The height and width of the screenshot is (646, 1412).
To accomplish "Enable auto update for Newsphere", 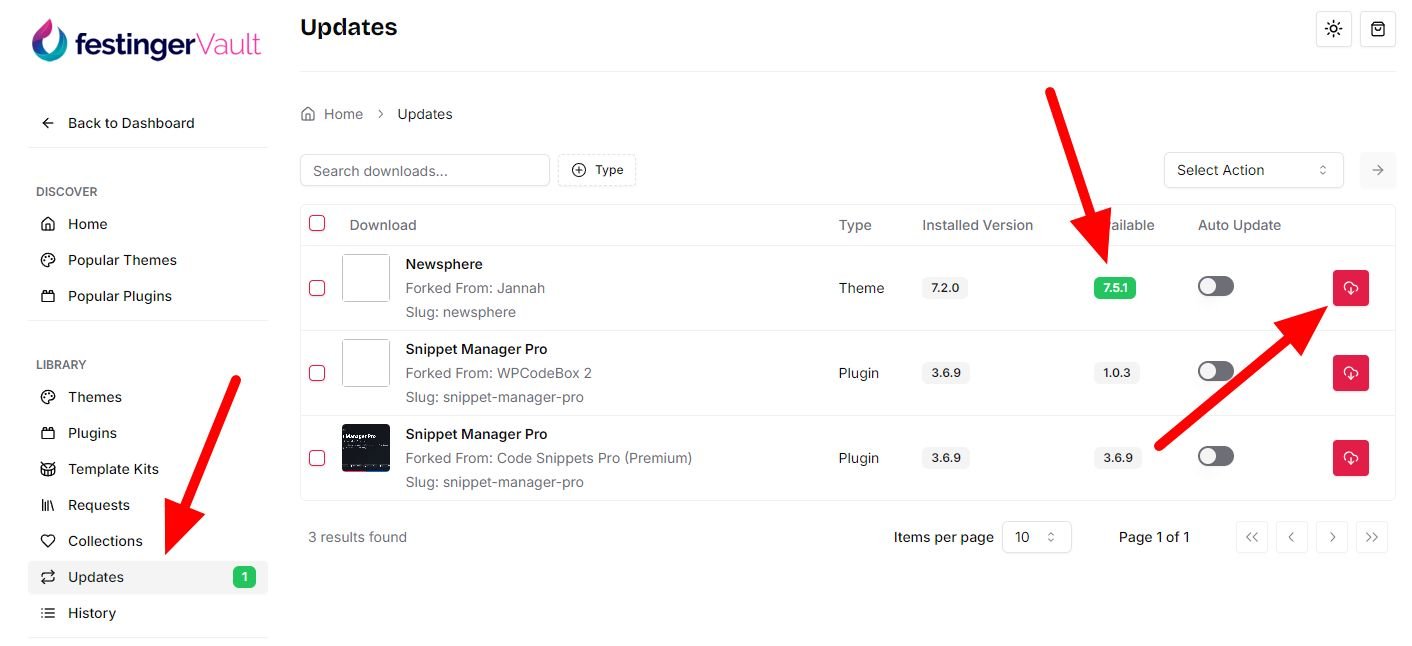I will pos(1216,287).
